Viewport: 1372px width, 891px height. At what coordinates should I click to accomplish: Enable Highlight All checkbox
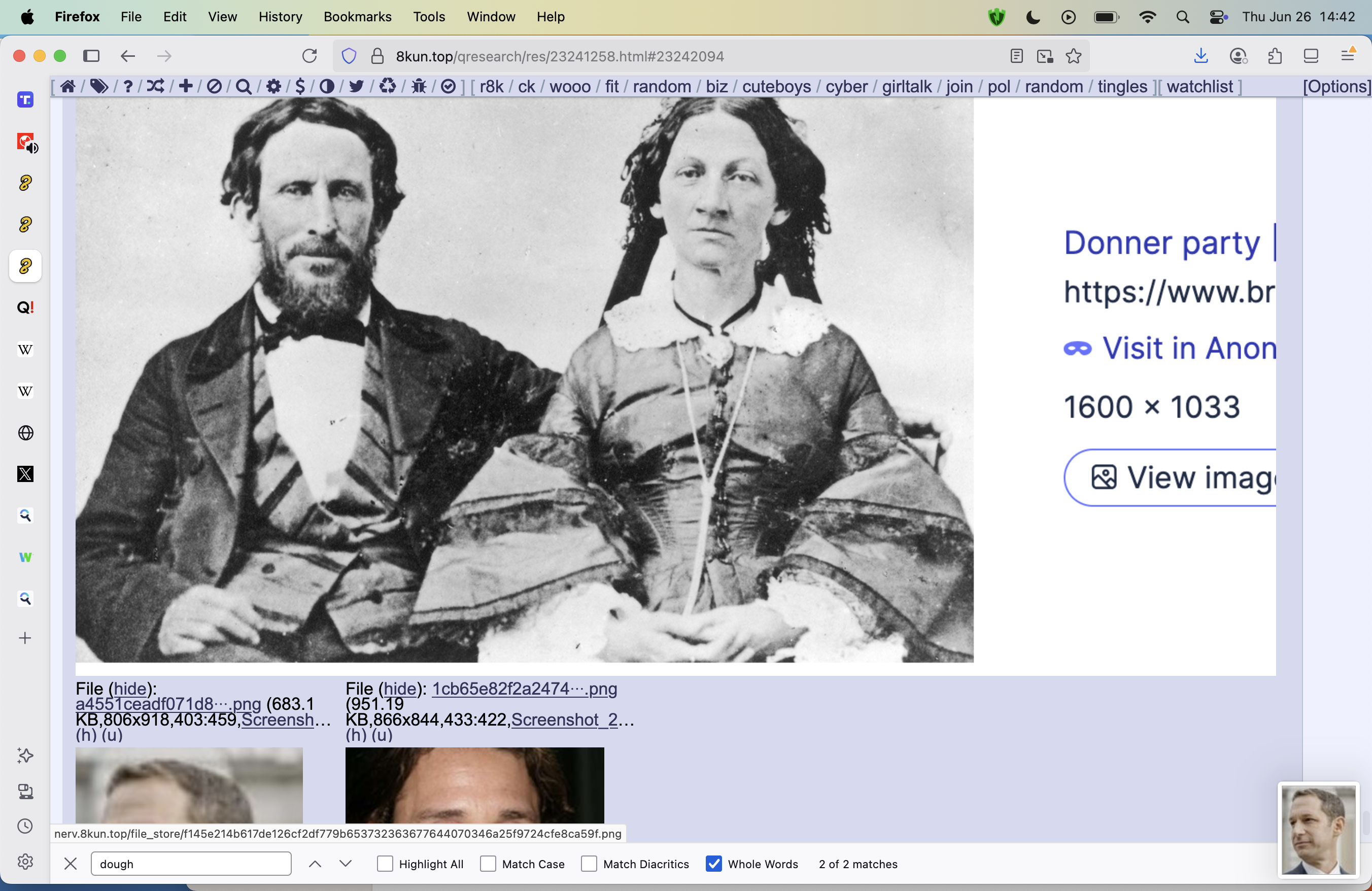pos(385,863)
